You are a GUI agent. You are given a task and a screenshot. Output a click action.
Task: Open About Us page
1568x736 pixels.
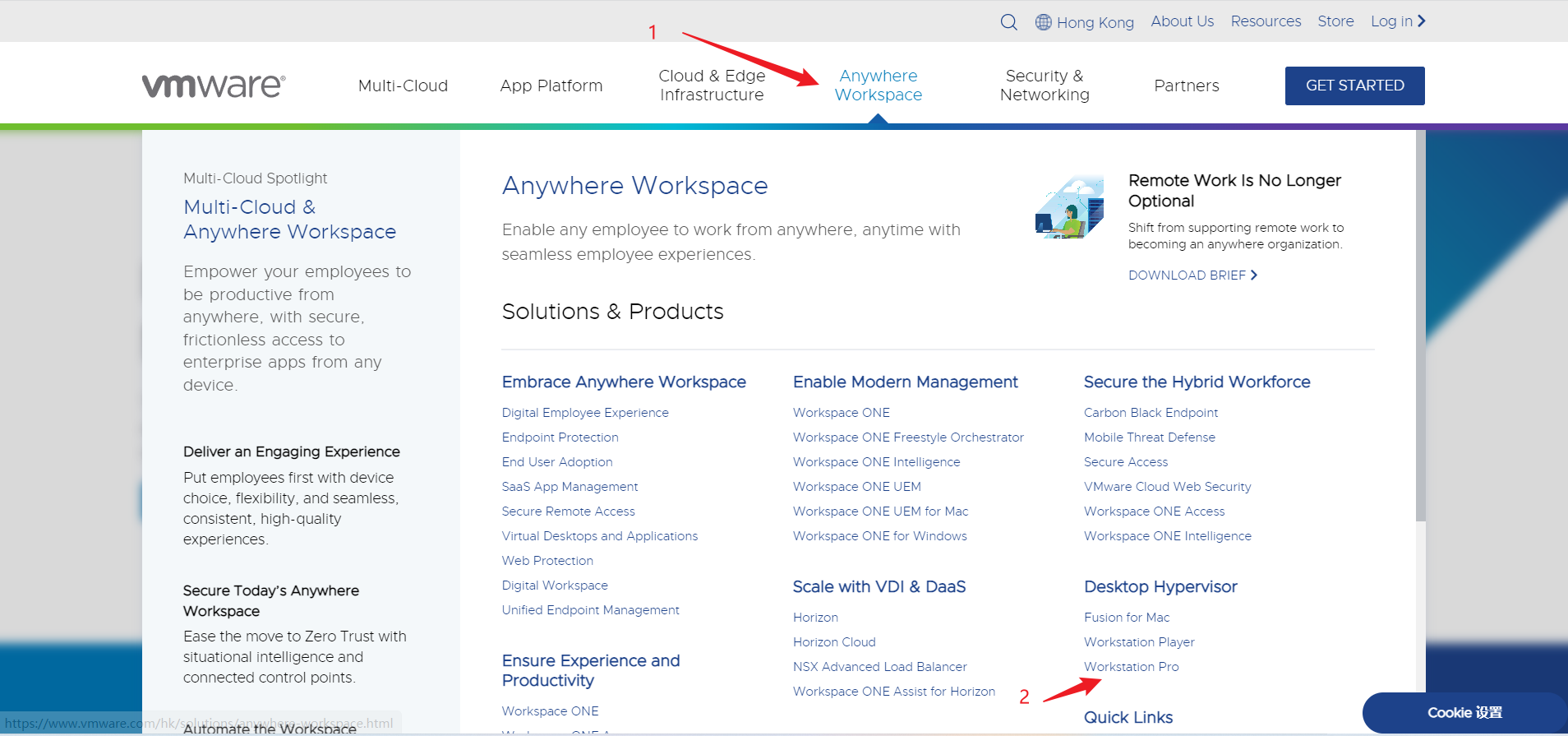[x=1182, y=21]
